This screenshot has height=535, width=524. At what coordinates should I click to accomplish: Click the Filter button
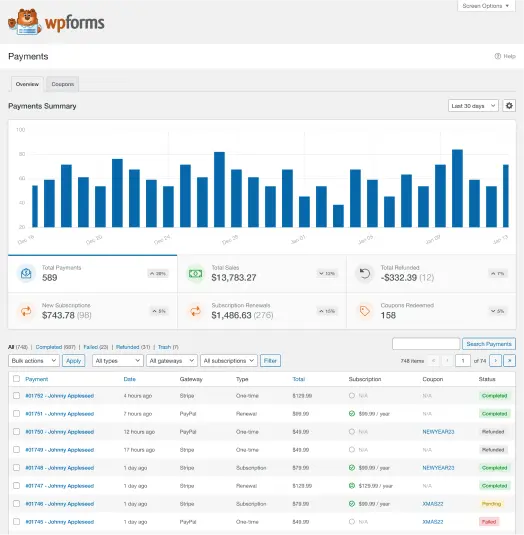270,361
